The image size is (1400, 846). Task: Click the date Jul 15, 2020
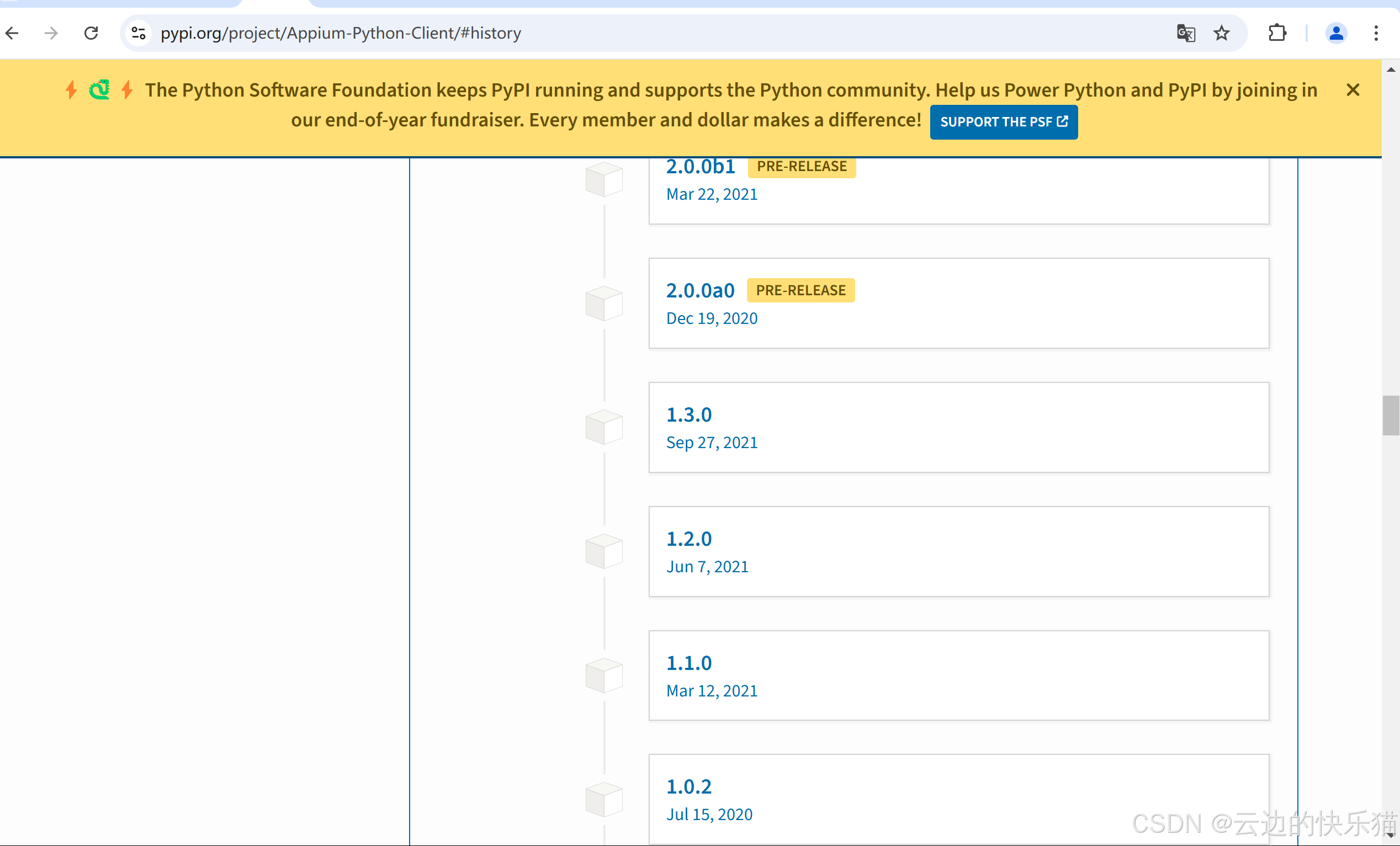click(709, 814)
